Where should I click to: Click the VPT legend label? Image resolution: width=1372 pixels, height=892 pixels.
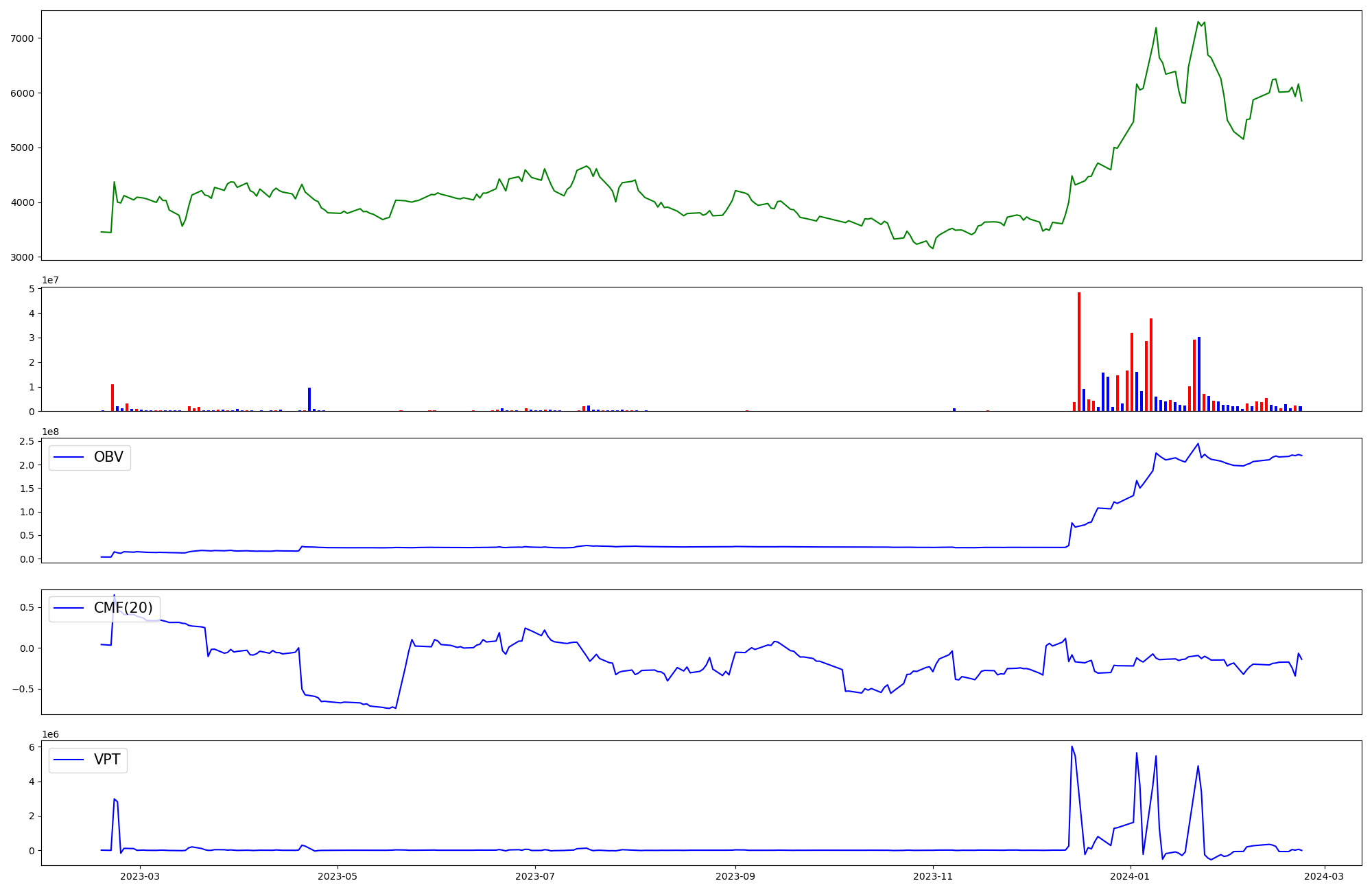pyautogui.click(x=107, y=760)
